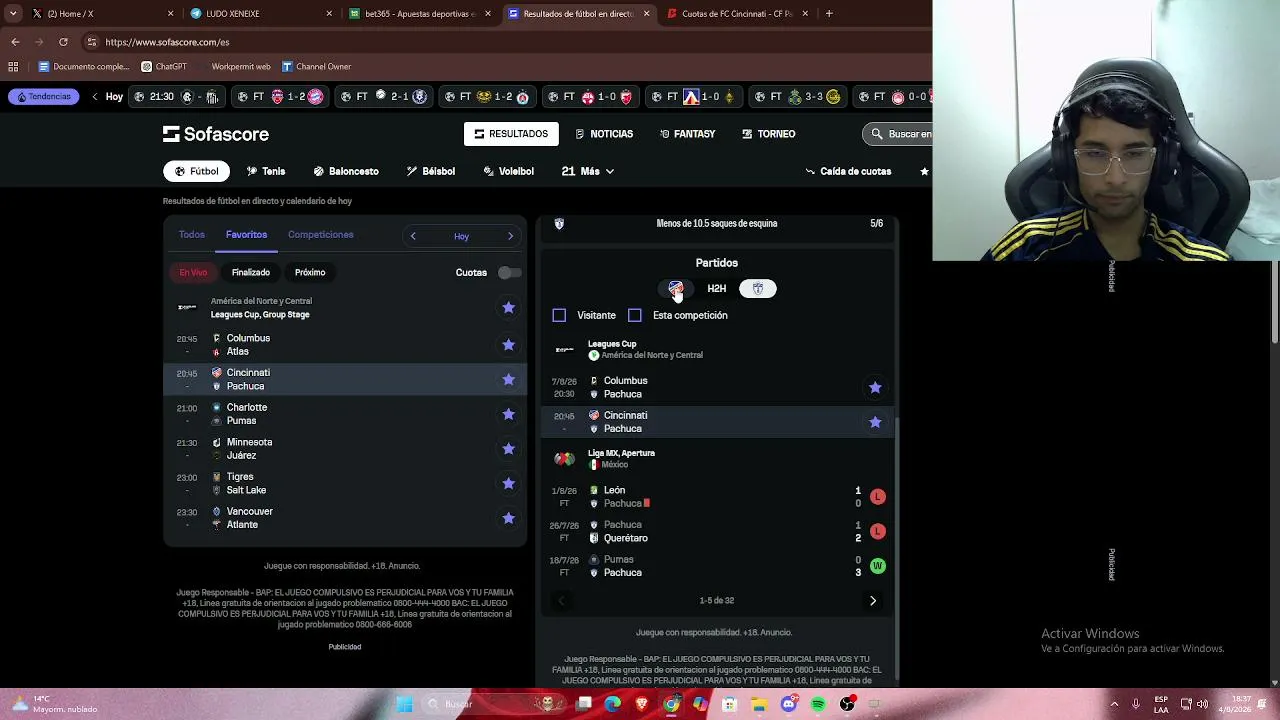
Task: Open the tab search dropdown in browser
Action: click(13, 14)
